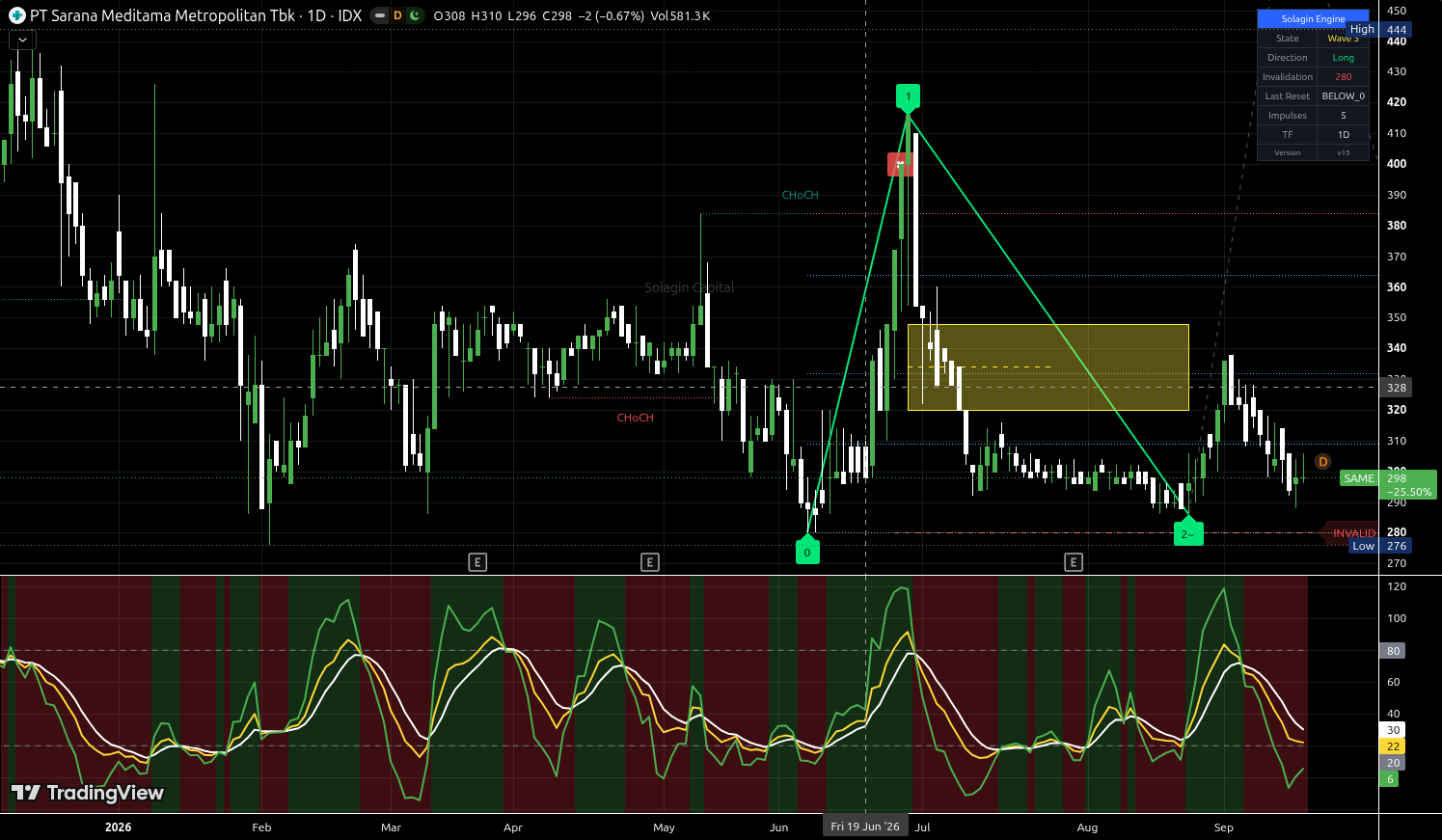Click the green wave '2~' marker label
This screenshot has height=840, width=1442.
click(x=1188, y=533)
